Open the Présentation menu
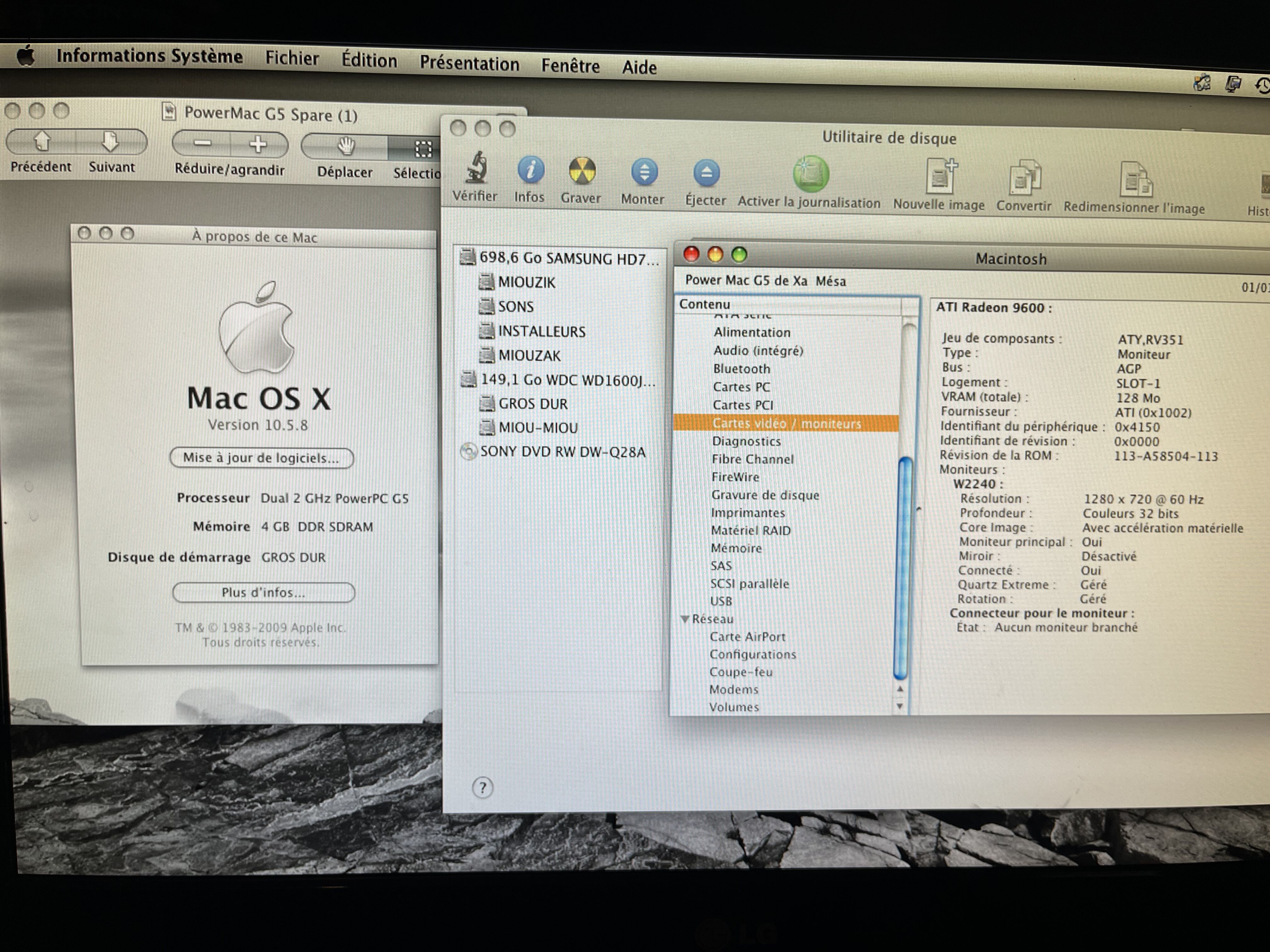Image resolution: width=1270 pixels, height=952 pixels. (x=469, y=63)
